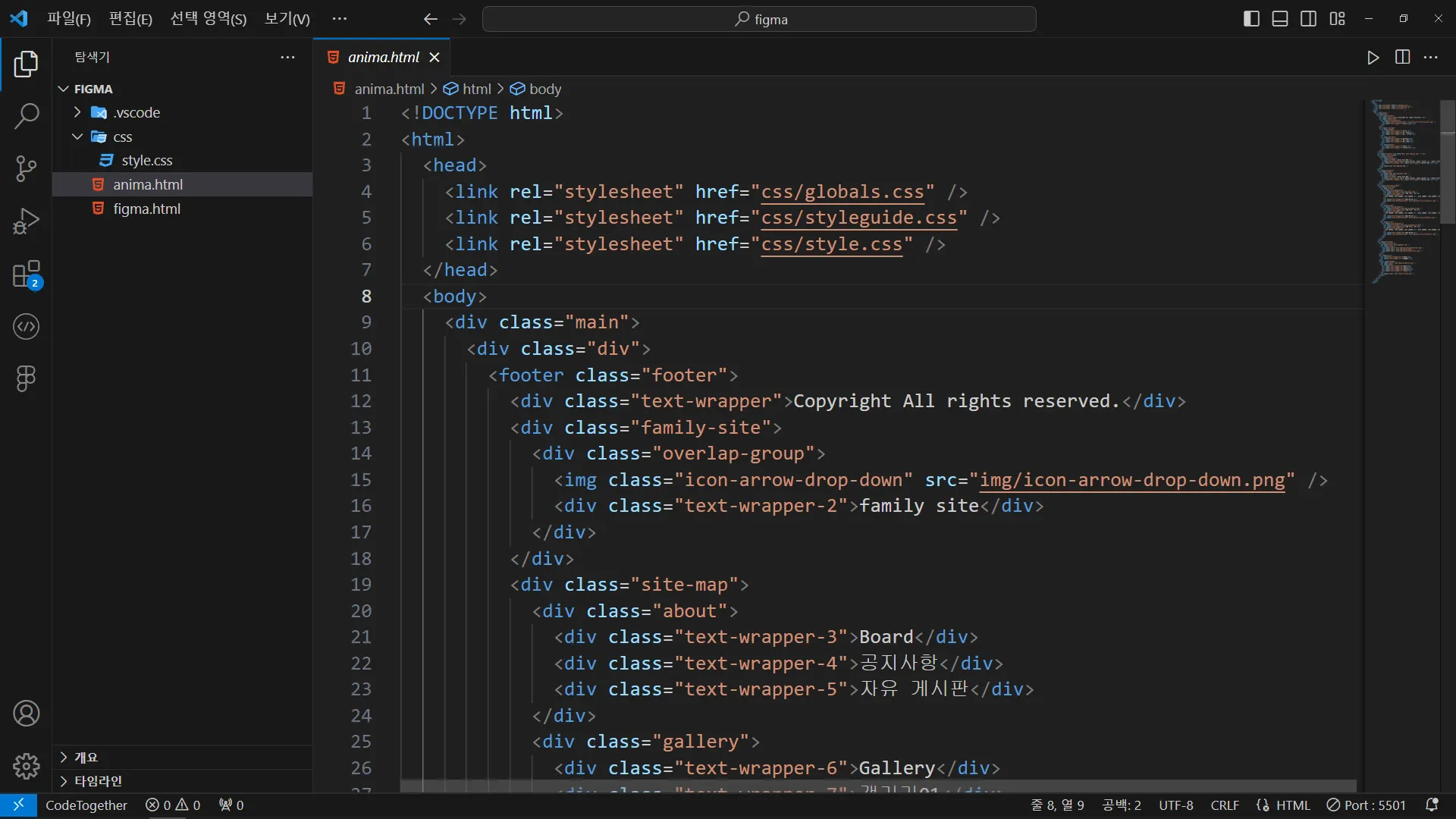The height and width of the screenshot is (819, 1456).
Task: Open Manage gear settings icon
Action: [27, 766]
